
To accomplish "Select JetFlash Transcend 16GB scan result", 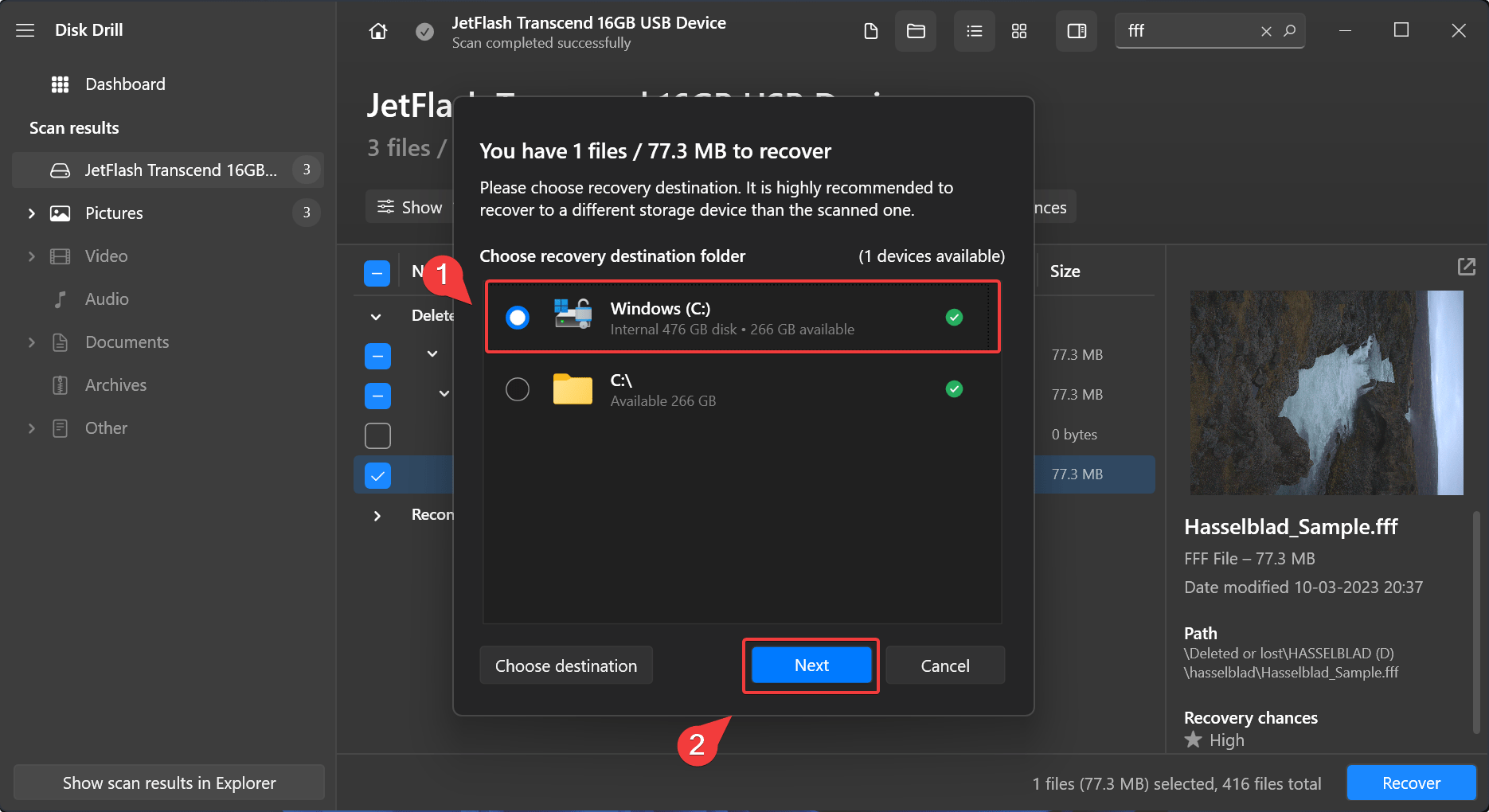I will [168, 170].
